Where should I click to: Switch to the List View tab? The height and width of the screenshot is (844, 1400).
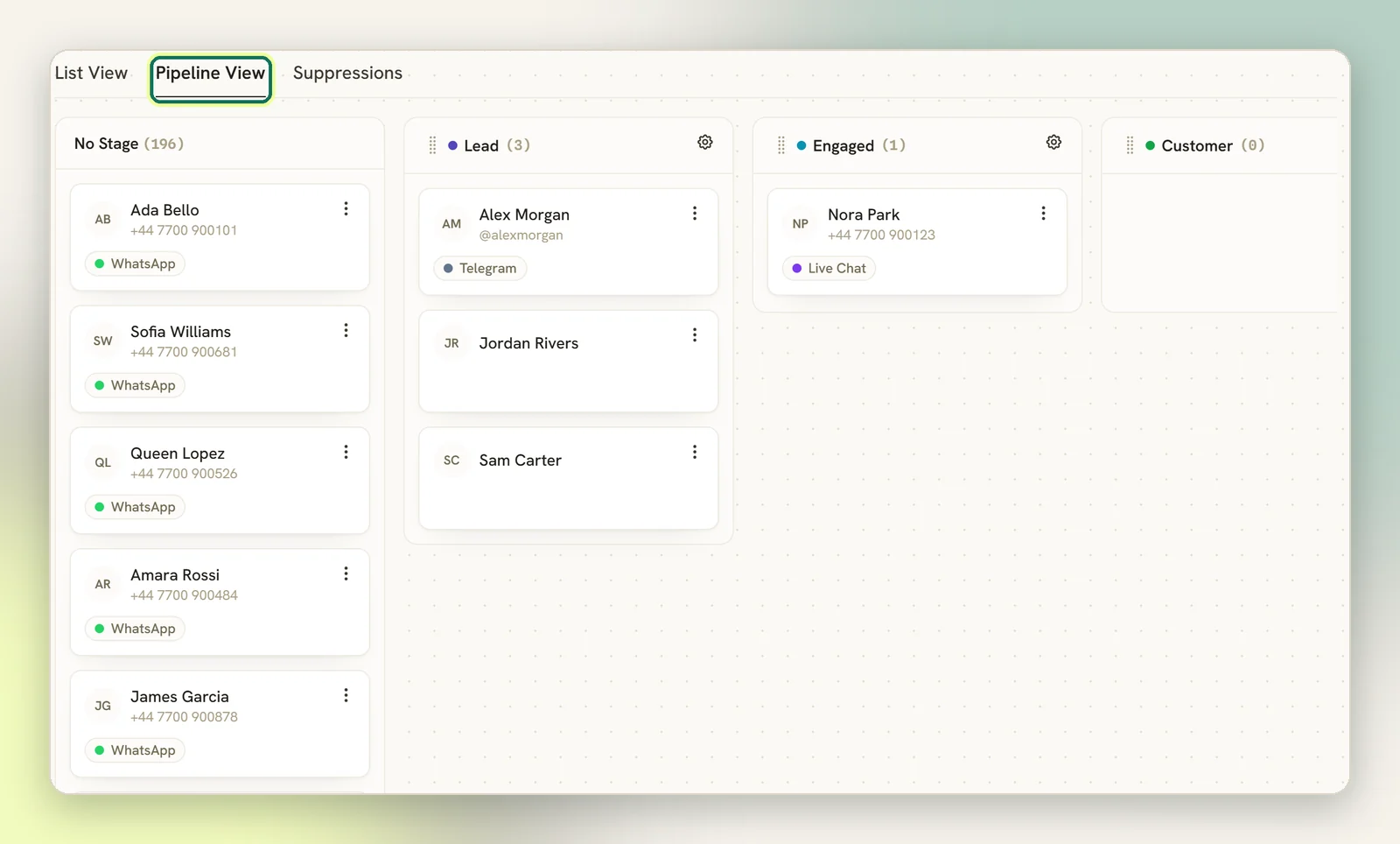tap(91, 74)
